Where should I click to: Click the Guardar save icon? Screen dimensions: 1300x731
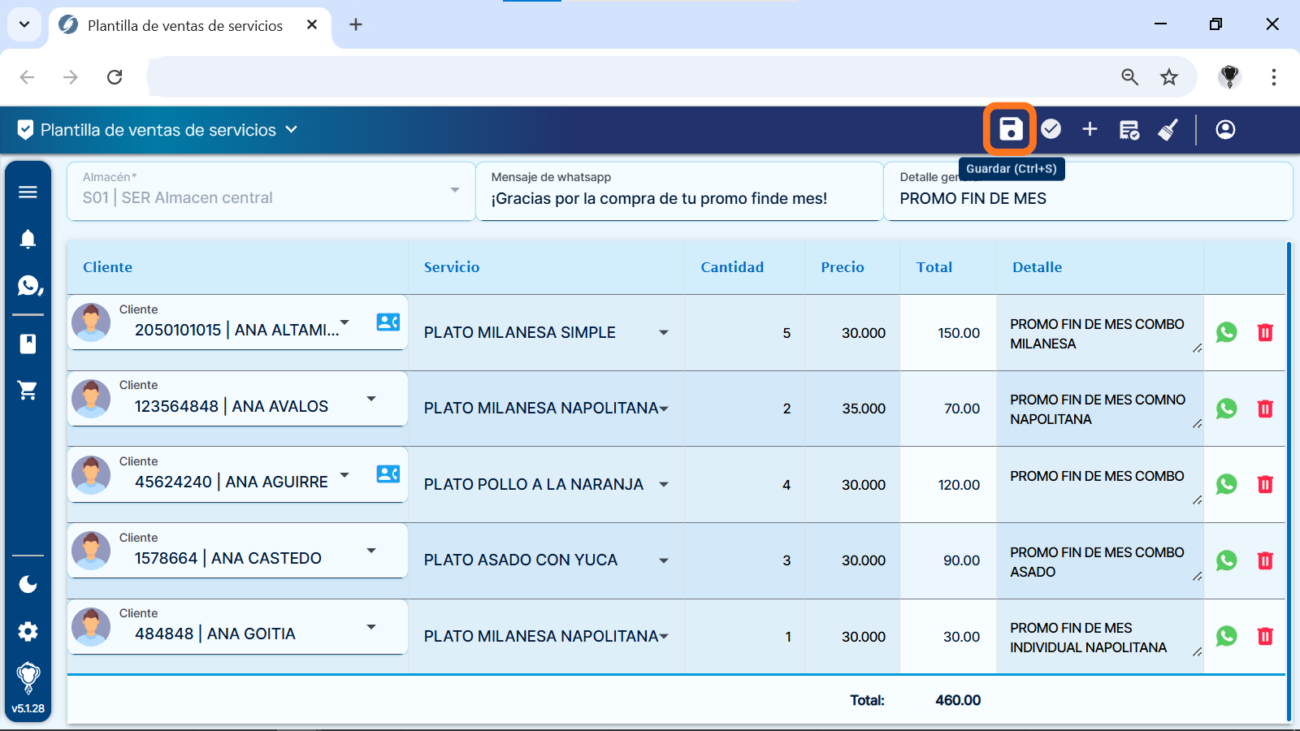tap(1010, 129)
